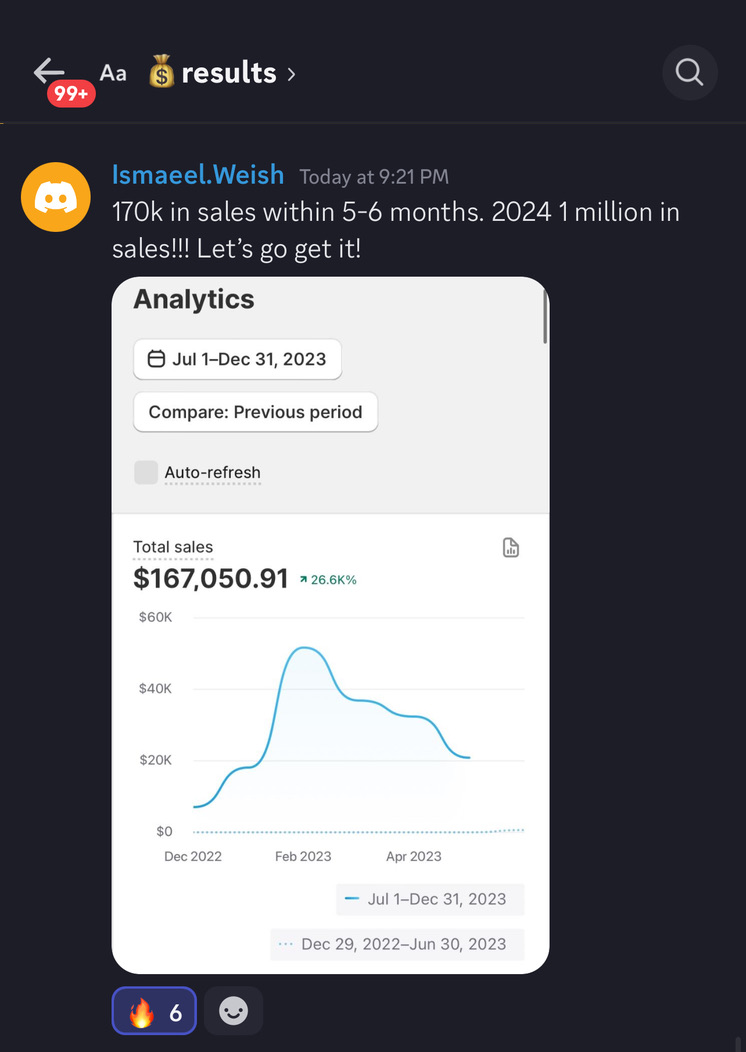Toggle the Dec 29, 2022–Jun 30, 2023 legend series

point(396,944)
